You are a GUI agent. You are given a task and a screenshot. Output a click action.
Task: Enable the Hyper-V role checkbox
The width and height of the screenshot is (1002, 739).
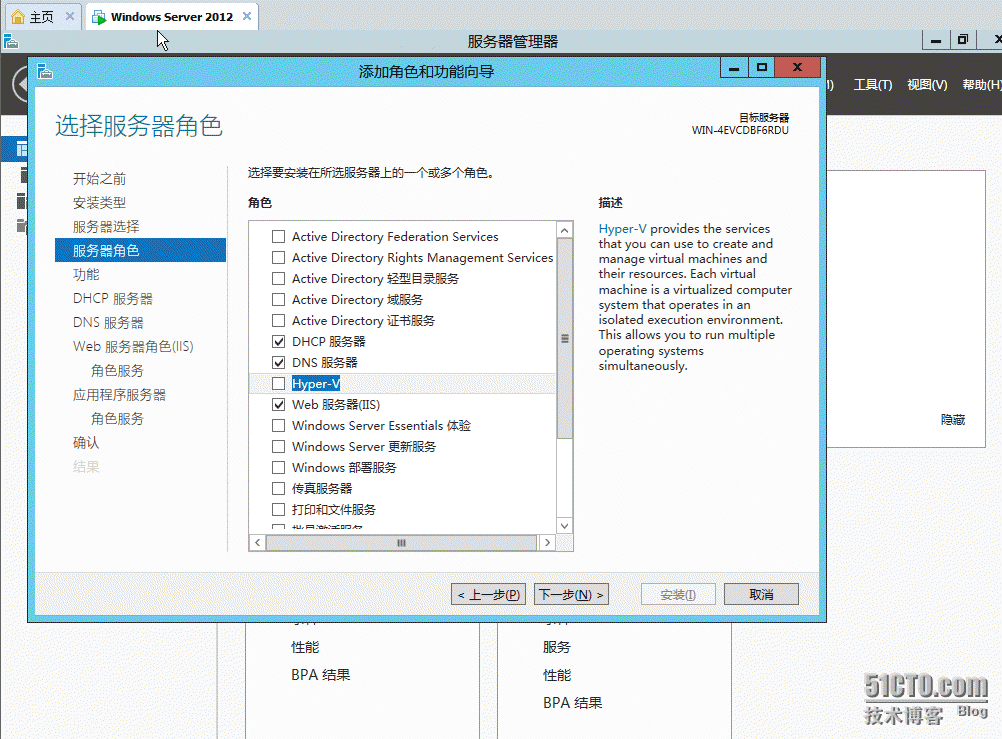278,384
